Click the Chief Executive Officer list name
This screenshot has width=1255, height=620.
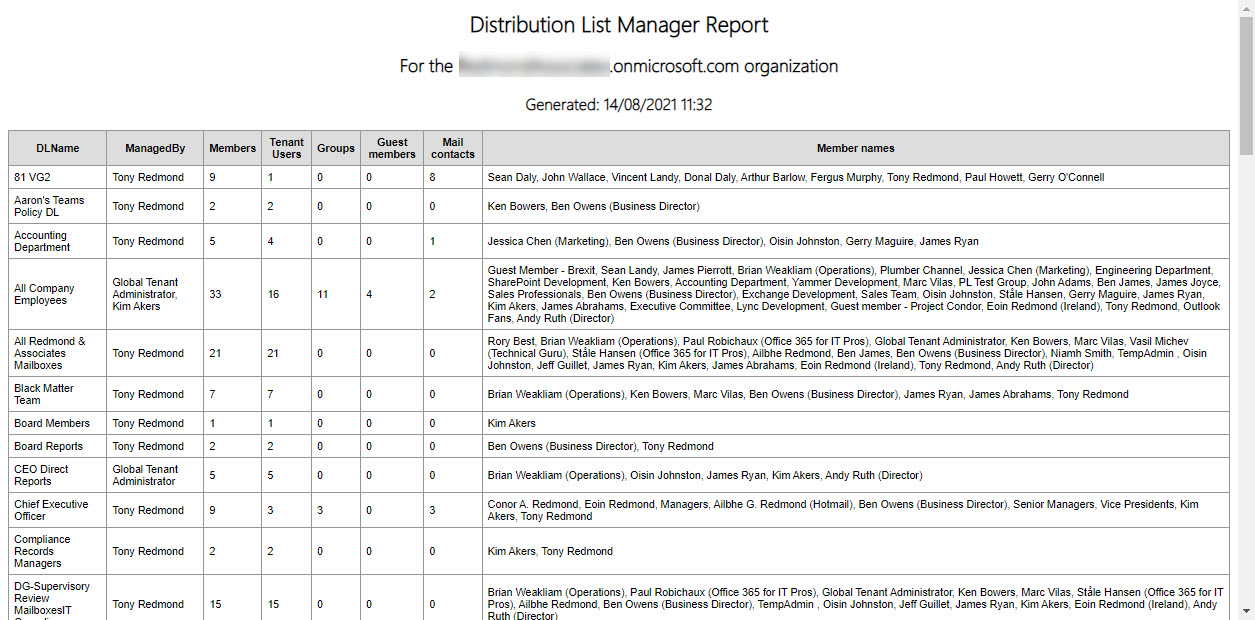pos(51,510)
